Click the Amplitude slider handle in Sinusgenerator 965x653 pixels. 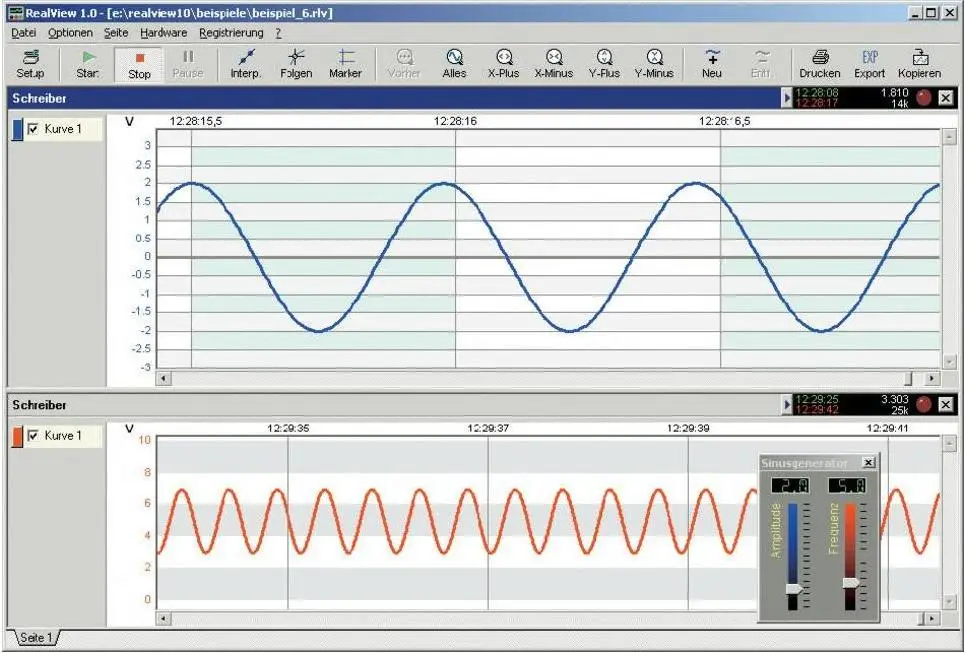point(794,589)
